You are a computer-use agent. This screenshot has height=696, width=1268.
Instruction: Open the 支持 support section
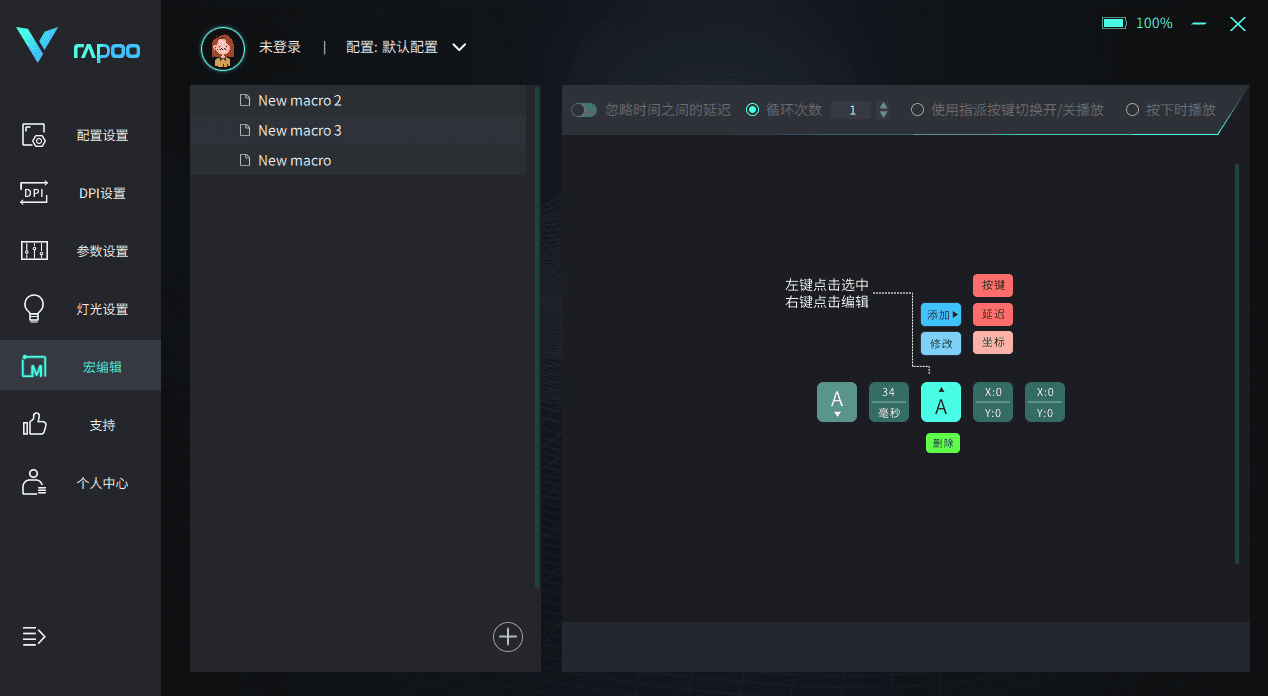click(80, 424)
